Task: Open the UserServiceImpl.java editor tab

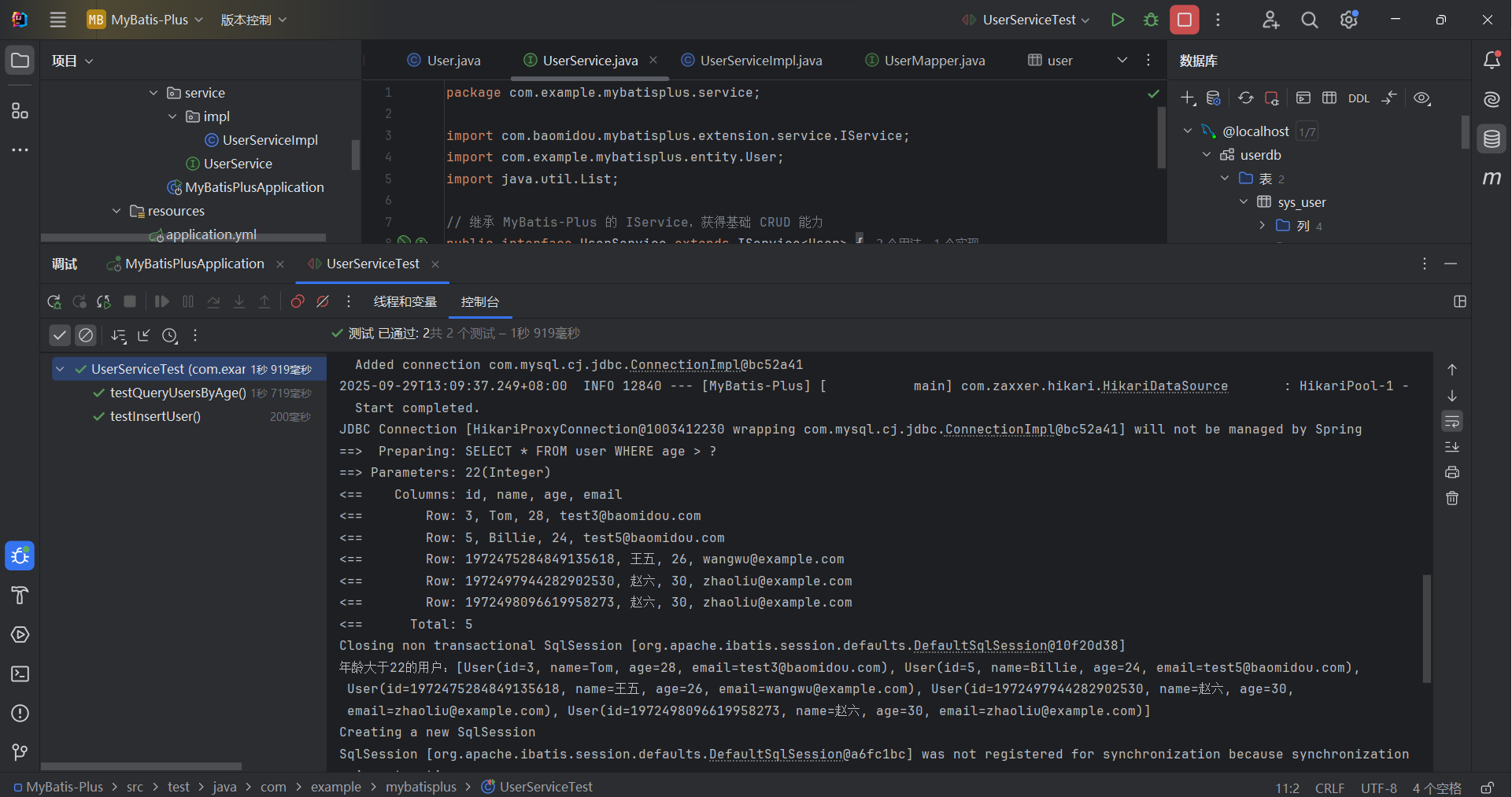Action: point(760,61)
